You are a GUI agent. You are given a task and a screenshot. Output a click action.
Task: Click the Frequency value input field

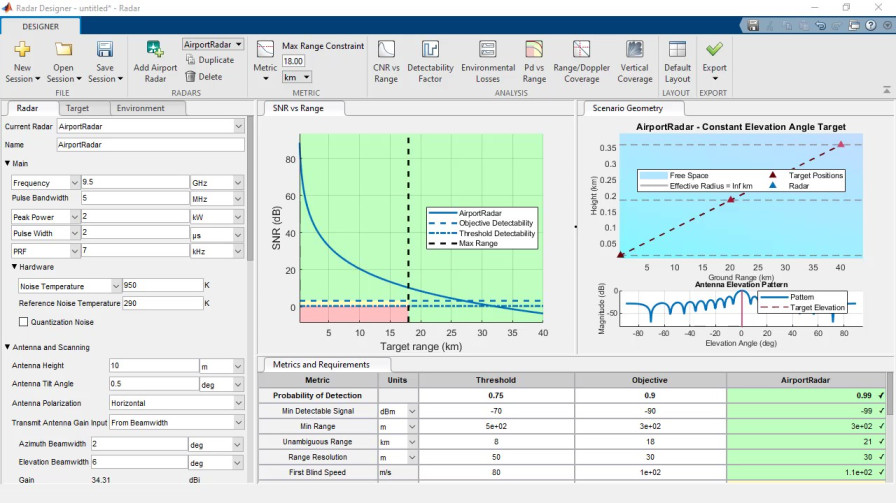pos(135,183)
